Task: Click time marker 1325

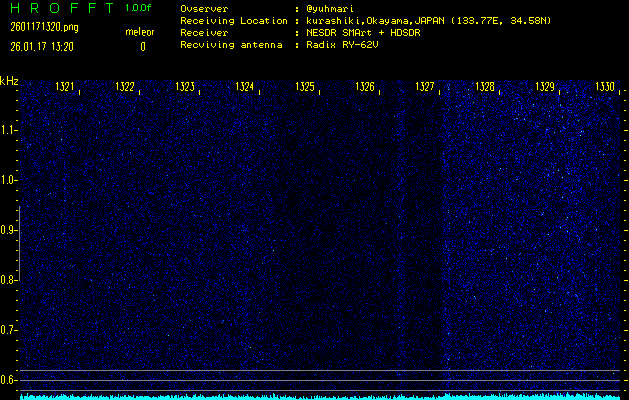Action: pos(305,86)
